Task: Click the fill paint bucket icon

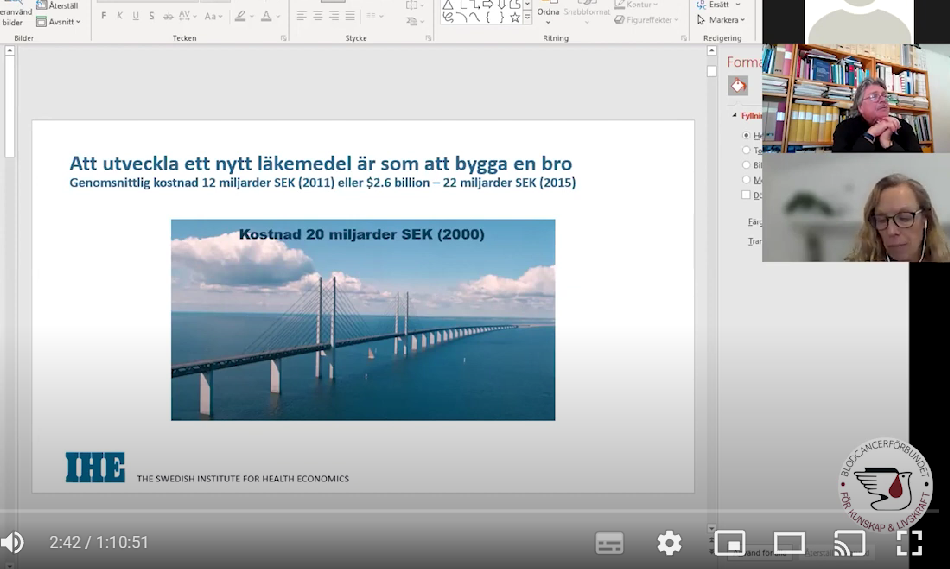Action: click(738, 87)
